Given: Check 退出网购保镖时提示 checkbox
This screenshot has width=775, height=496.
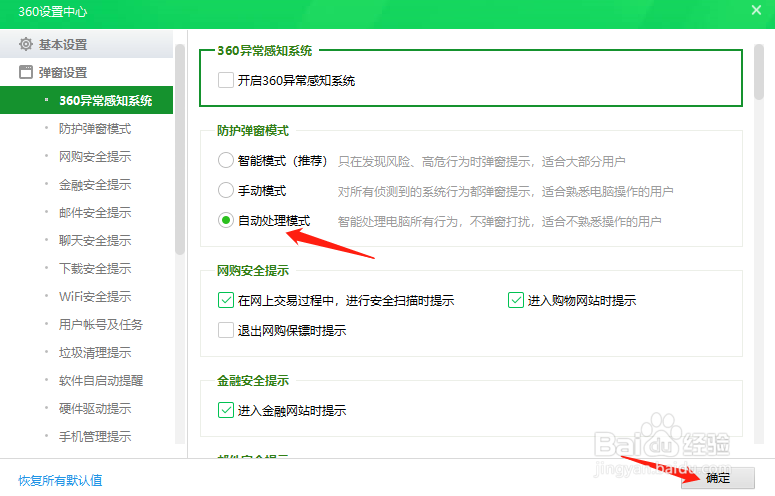Looking at the screenshot, I should tap(226, 330).
